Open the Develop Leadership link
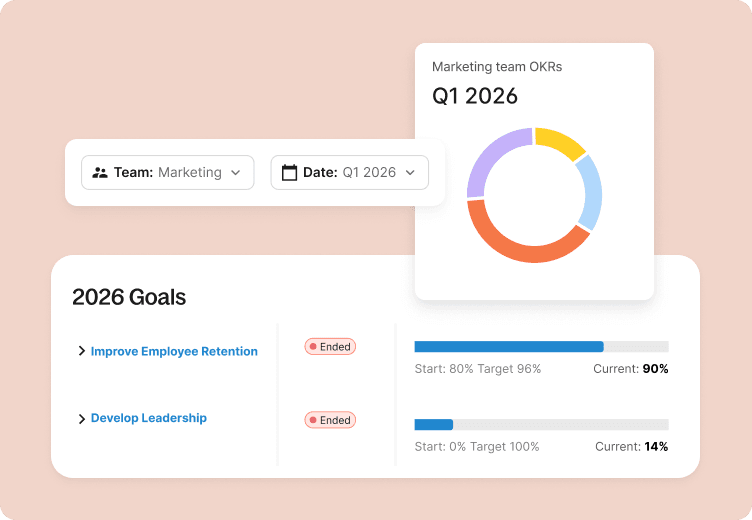This screenshot has width=752, height=520. 149,418
